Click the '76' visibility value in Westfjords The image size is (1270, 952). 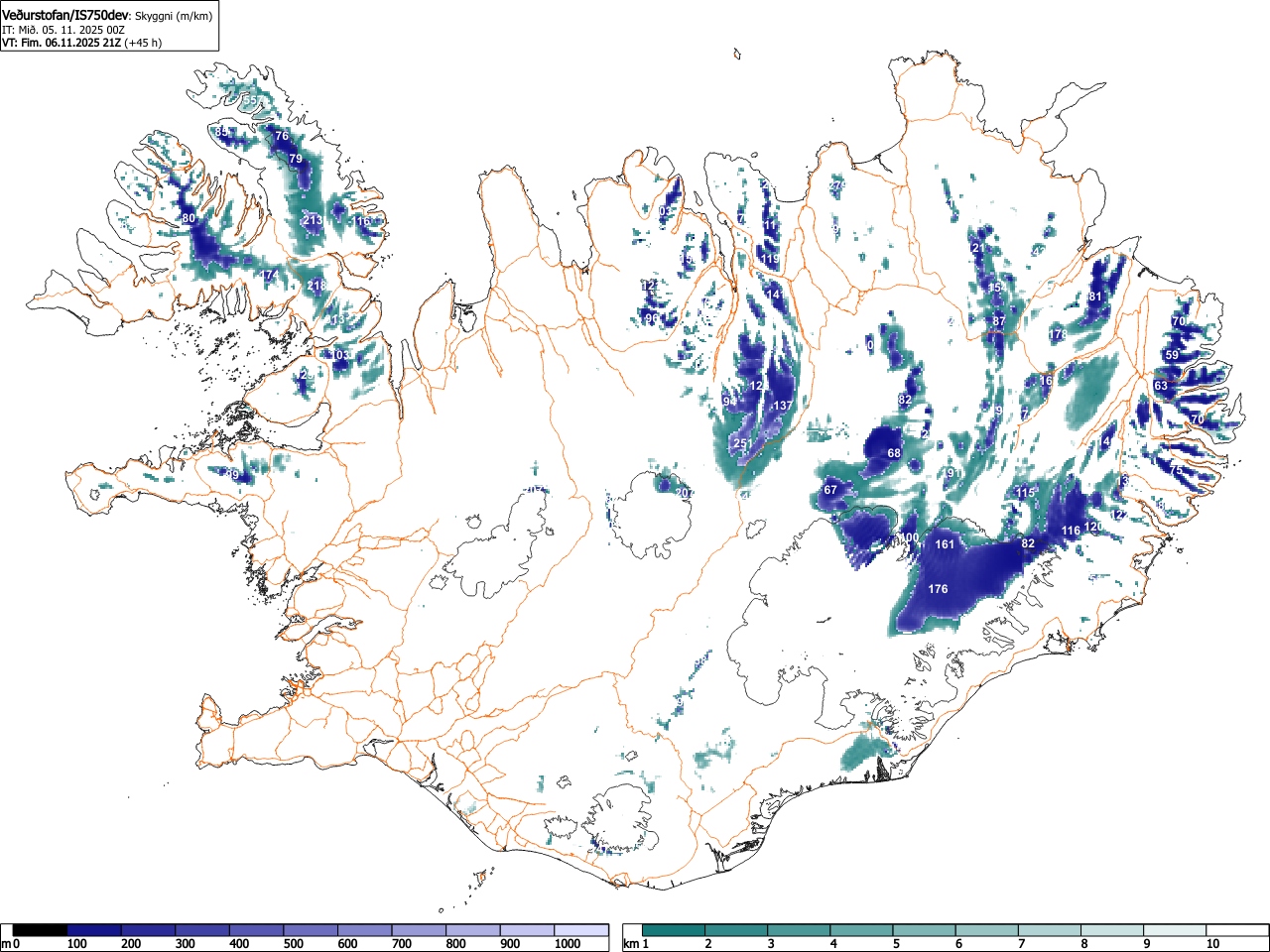coord(282,136)
